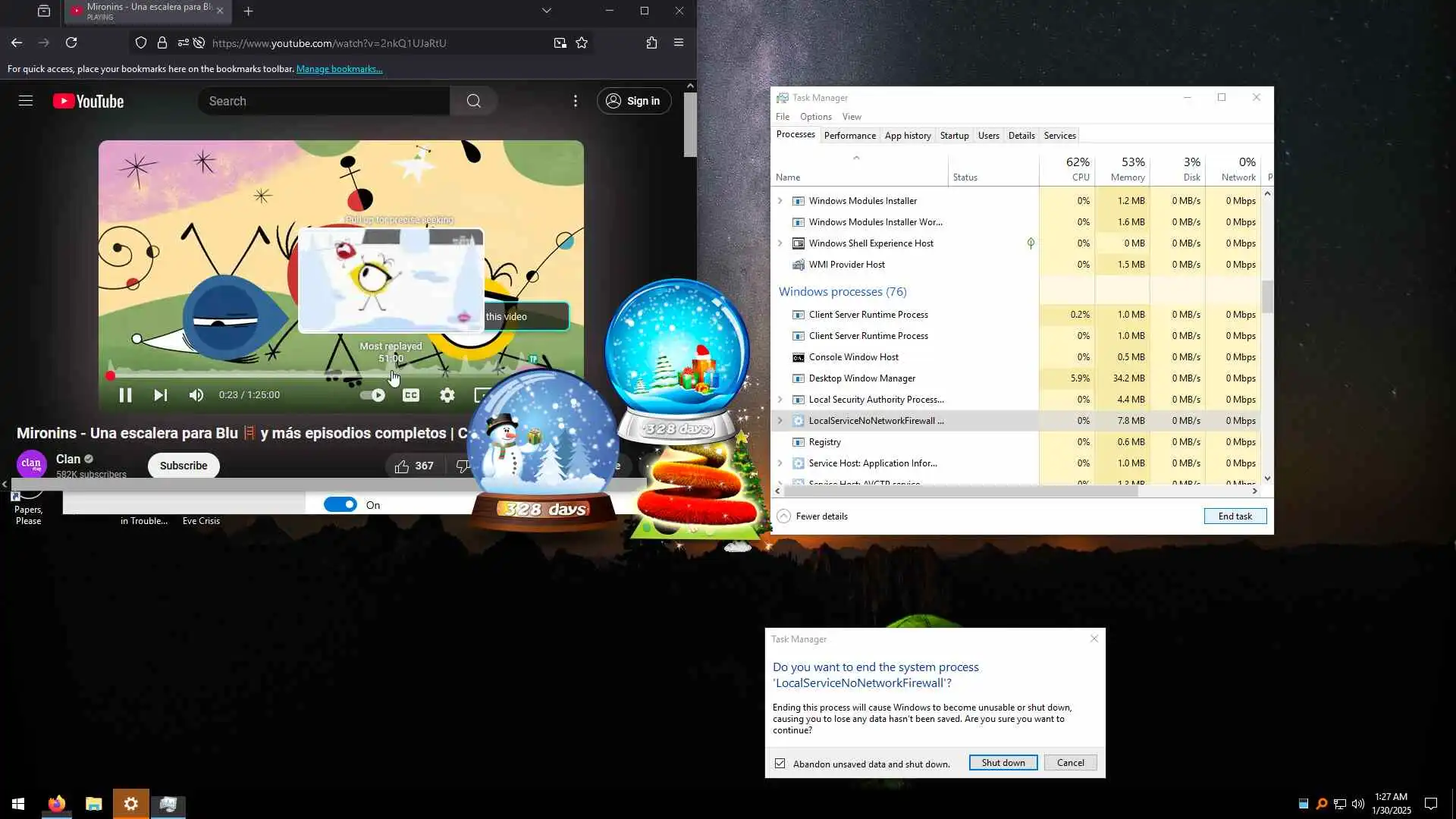The height and width of the screenshot is (819, 1456).
Task: Uncheck Abandon unsaved data checkbox
Action: point(780,764)
